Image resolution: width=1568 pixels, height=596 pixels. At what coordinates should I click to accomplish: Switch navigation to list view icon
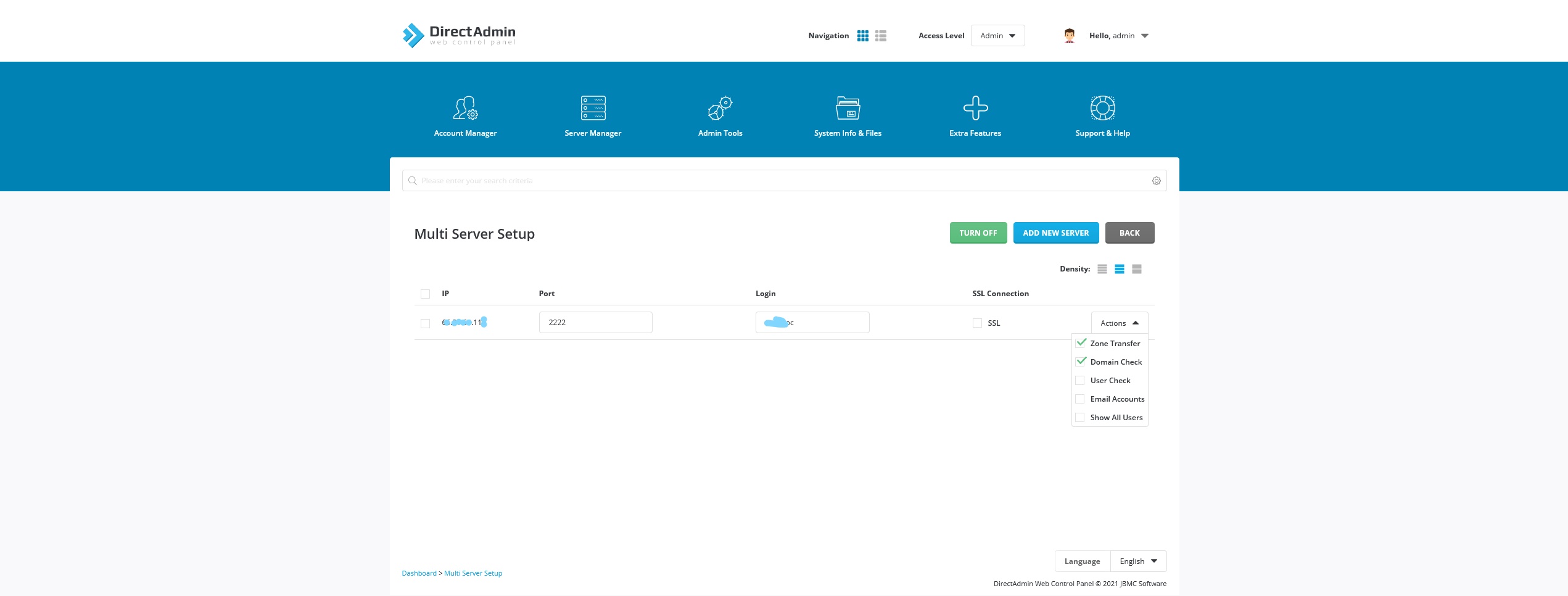[x=881, y=36]
